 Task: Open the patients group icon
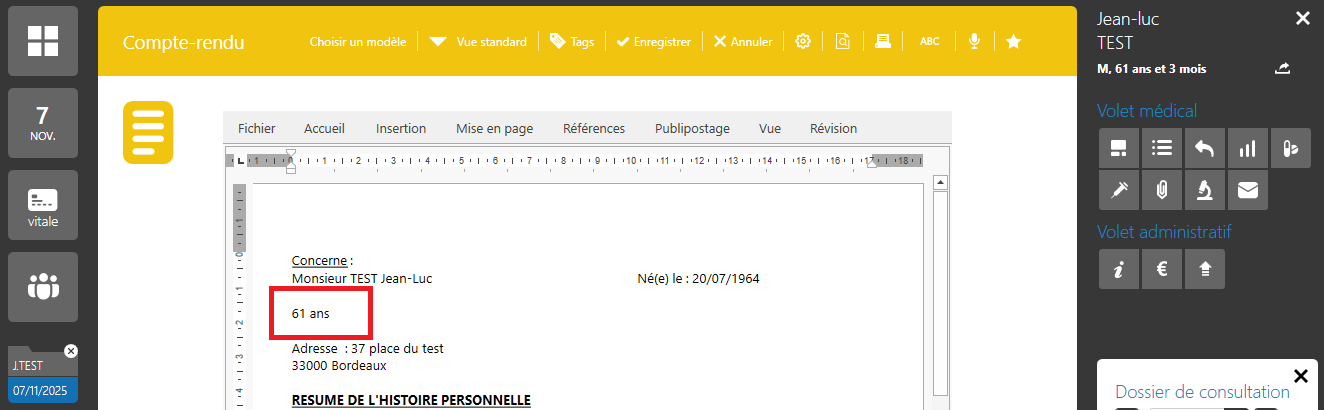[x=43, y=286]
